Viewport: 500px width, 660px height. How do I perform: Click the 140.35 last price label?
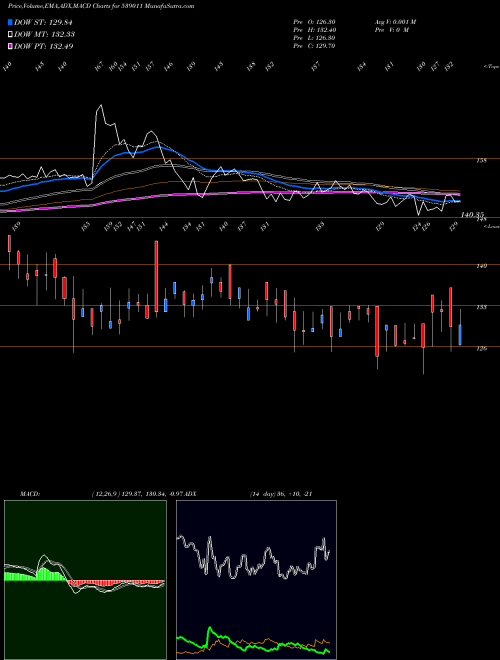[x=472, y=215]
